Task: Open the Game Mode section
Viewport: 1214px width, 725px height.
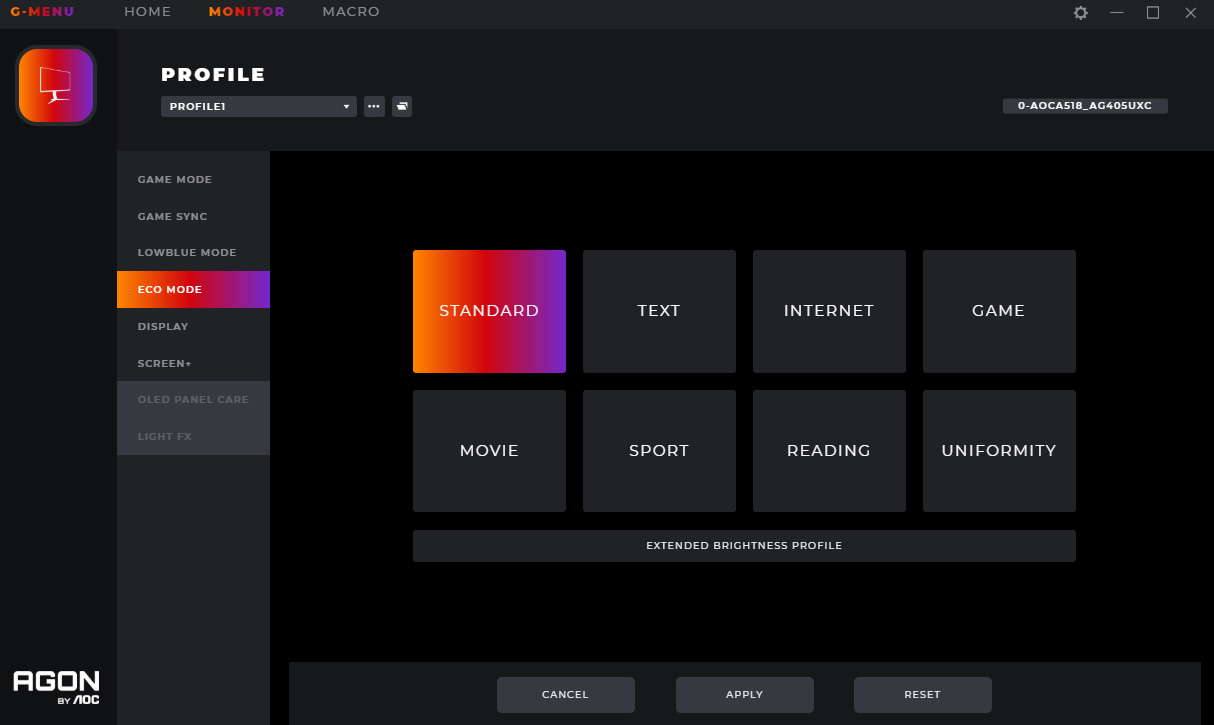Action: click(x=175, y=180)
